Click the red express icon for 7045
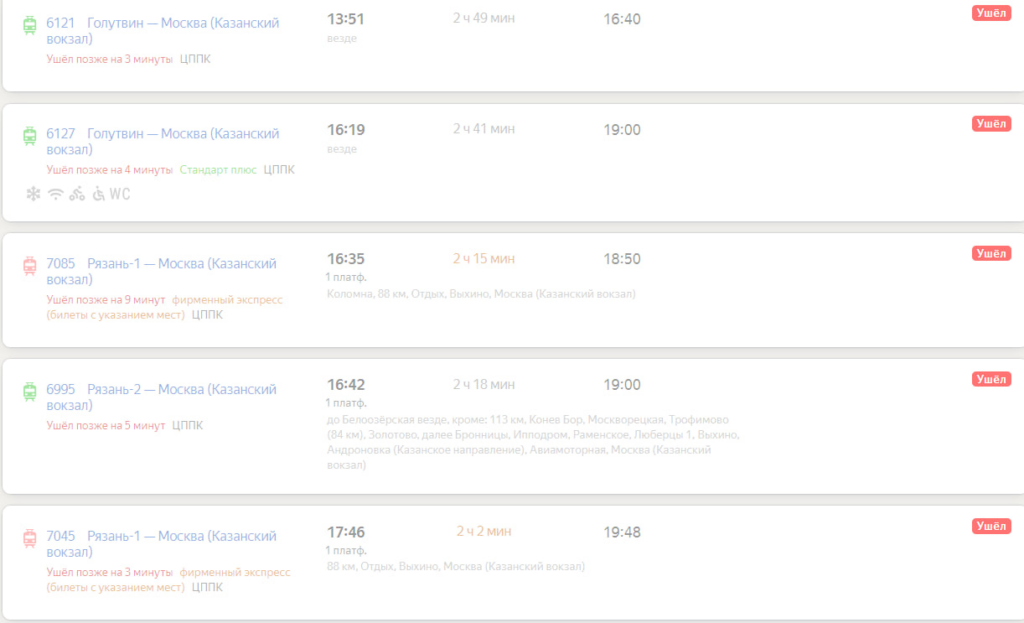Viewport: 1024px width, 623px height. 29,538
